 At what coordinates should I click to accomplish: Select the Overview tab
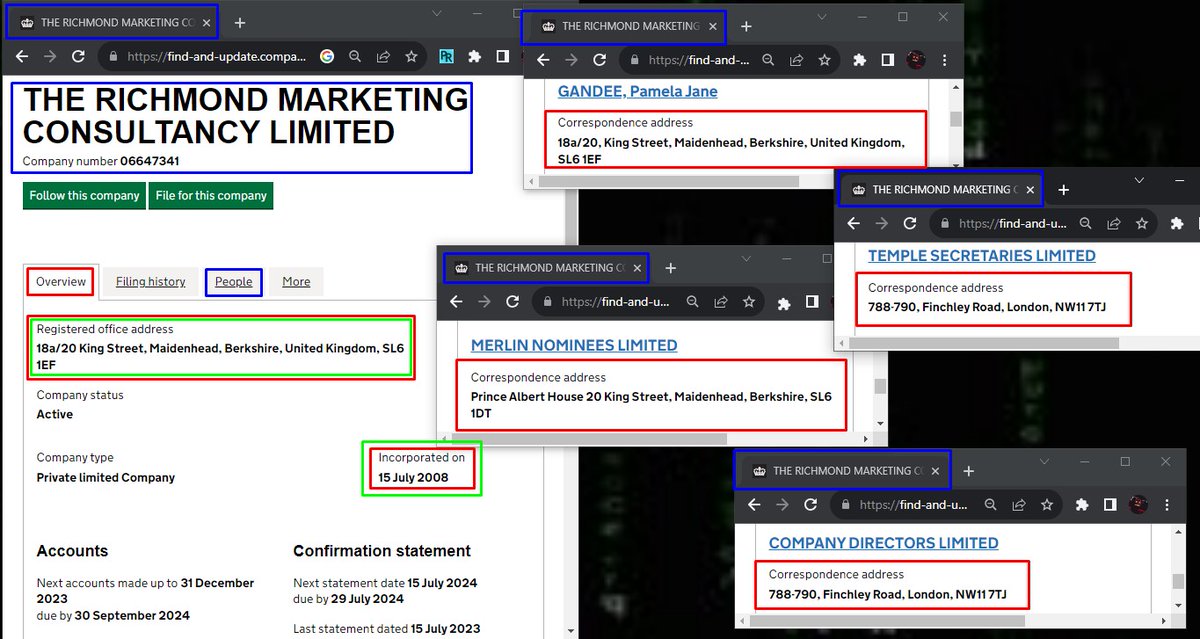(x=61, y=282)
